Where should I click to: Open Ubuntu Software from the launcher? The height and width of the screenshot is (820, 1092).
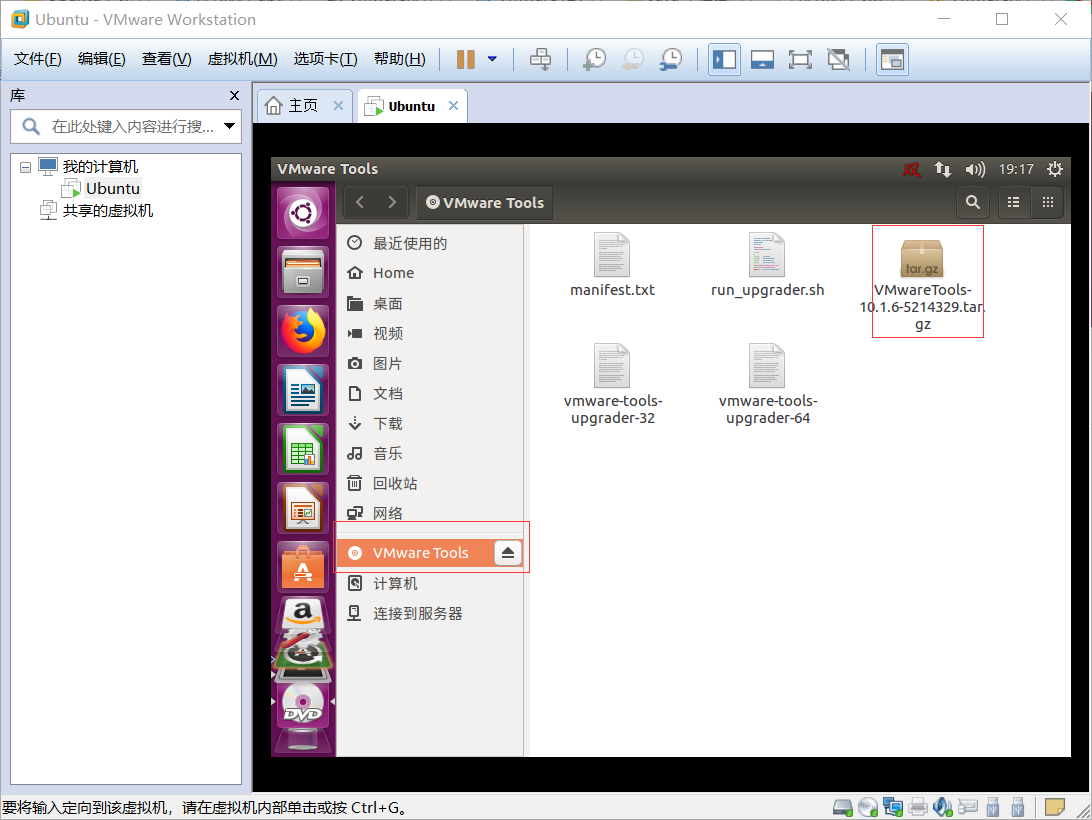point(303,568)
